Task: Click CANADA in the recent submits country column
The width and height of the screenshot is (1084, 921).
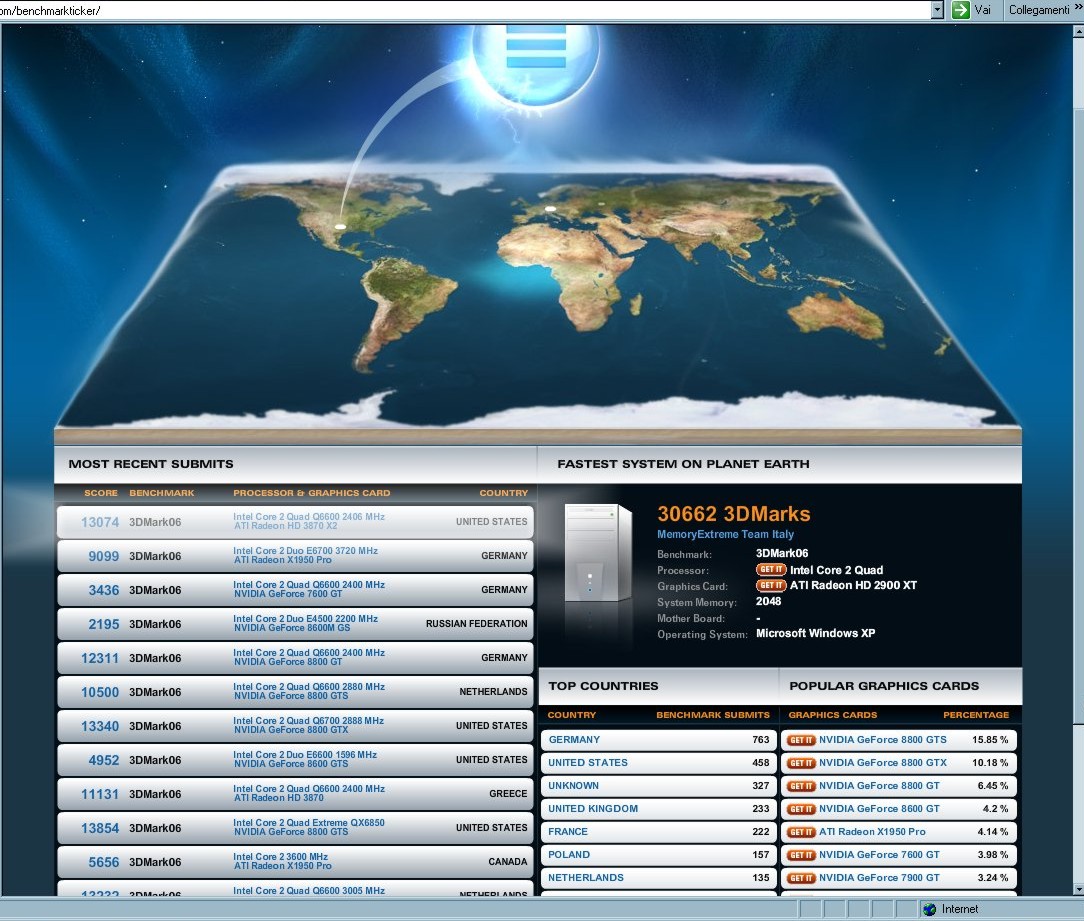Action: click(507, 862)
